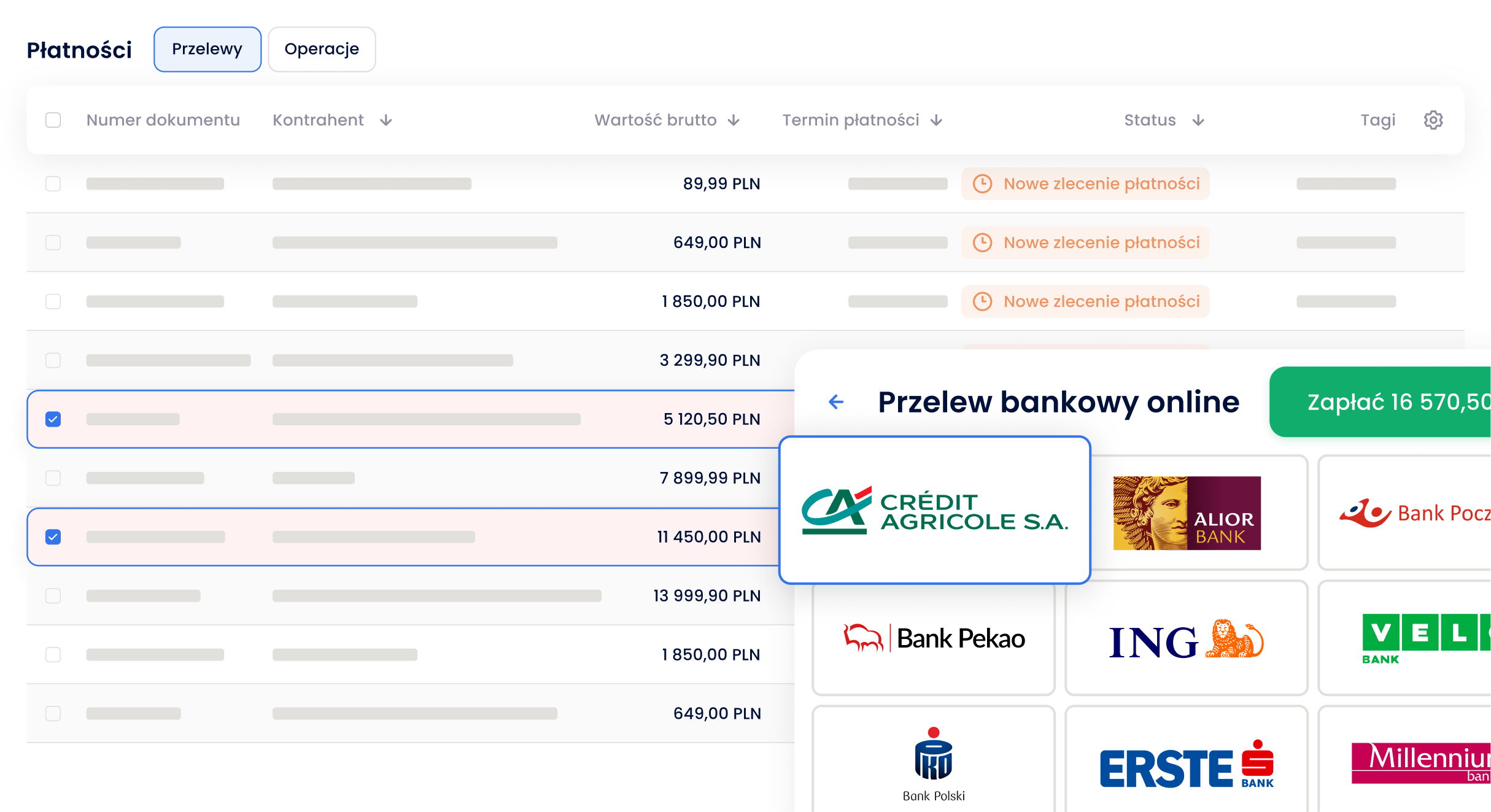The height and width of the screenshot is (812, 1491).
Task: Check the first 649,00 PLN row checkbox under the header
Action: (x=53, y=242)
